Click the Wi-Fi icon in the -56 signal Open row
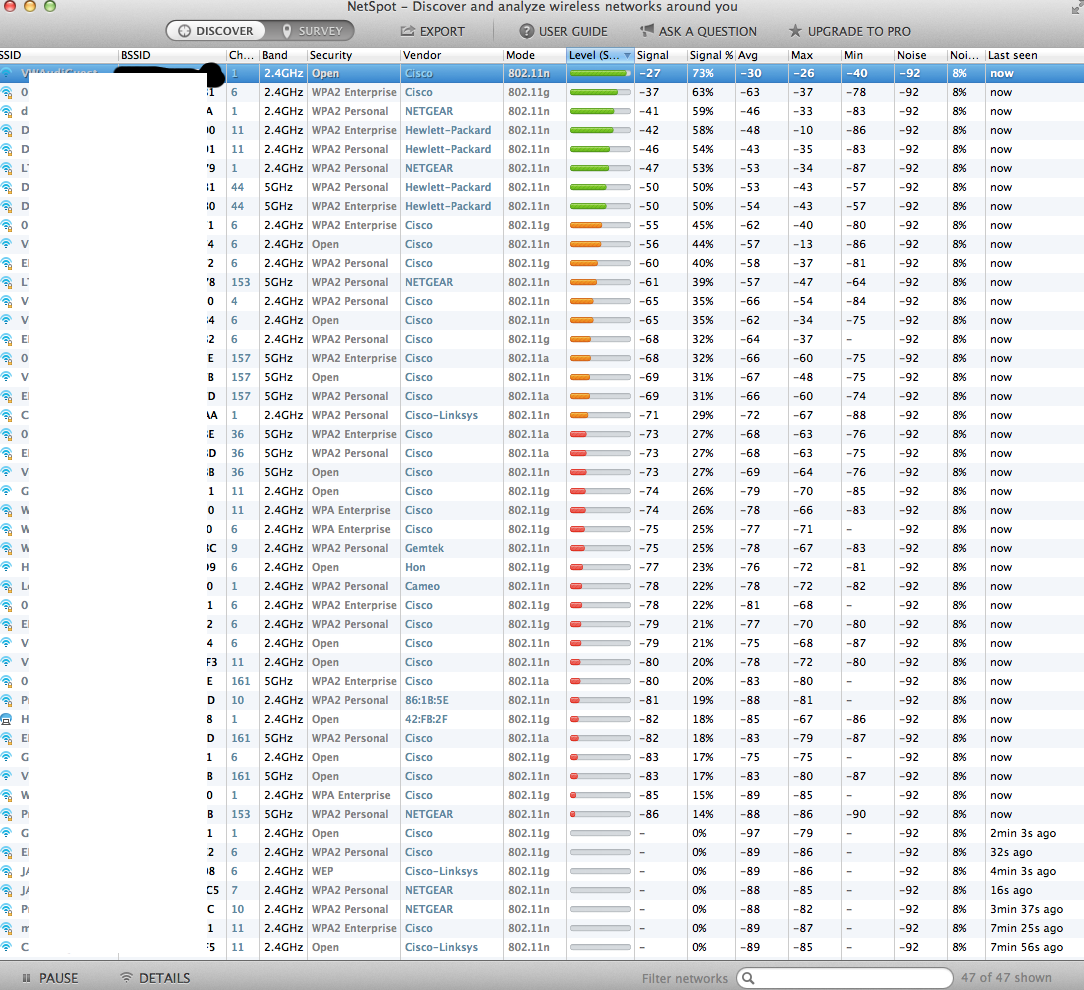 [7, 244]
